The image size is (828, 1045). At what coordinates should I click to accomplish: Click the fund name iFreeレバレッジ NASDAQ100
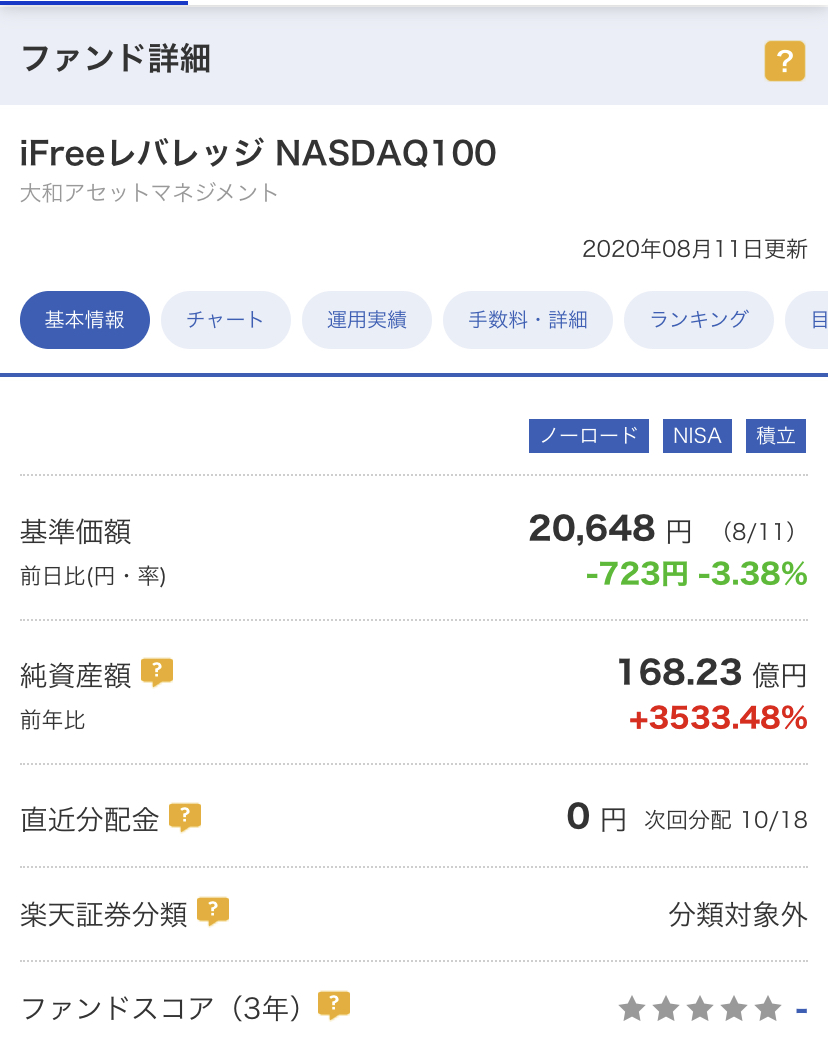tap(258, 153)
